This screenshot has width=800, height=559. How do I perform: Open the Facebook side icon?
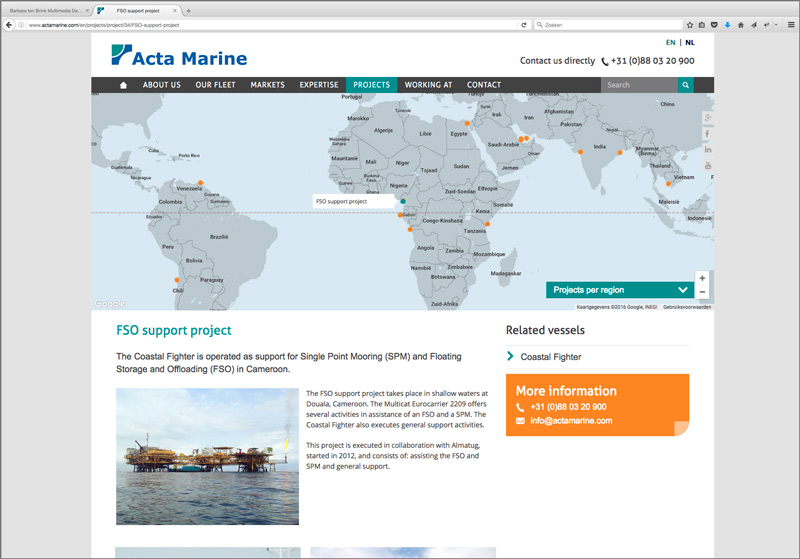pos(708,134)
